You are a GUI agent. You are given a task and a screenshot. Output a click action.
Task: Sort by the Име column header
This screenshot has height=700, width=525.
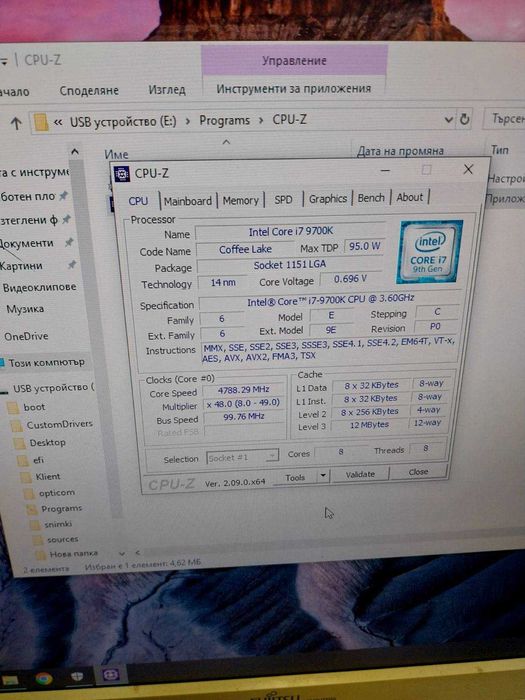pyautogui.click(x=116, y=154)
